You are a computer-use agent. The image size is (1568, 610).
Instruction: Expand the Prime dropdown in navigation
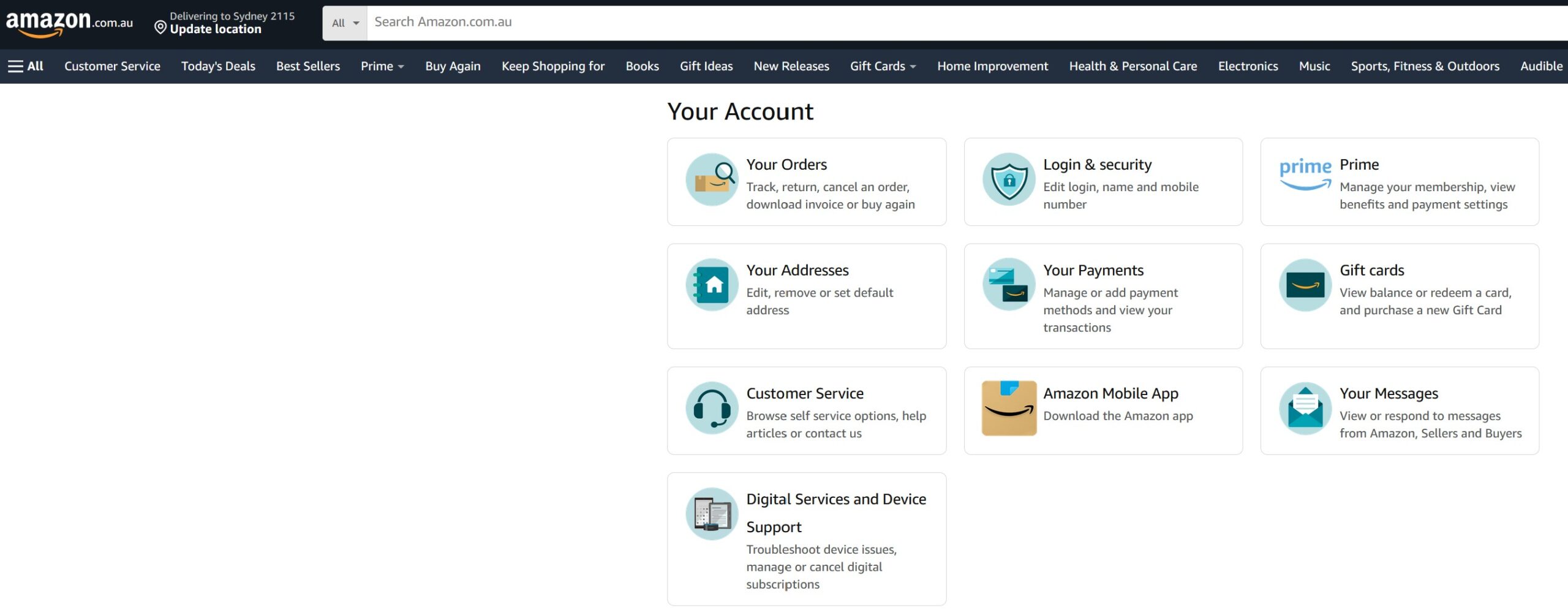[x=382, y=66]
